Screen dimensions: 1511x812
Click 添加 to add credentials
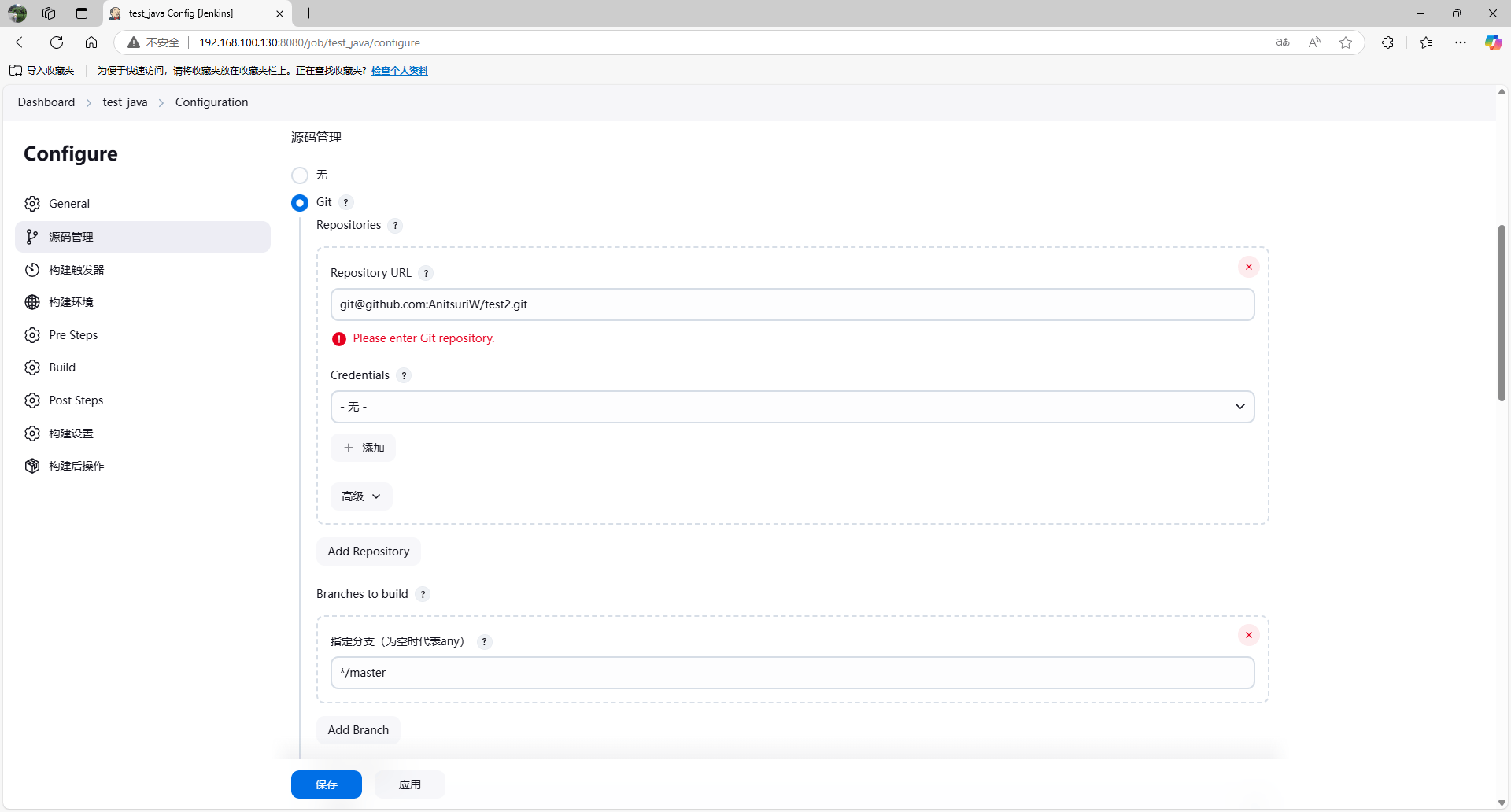coord(364,448)
